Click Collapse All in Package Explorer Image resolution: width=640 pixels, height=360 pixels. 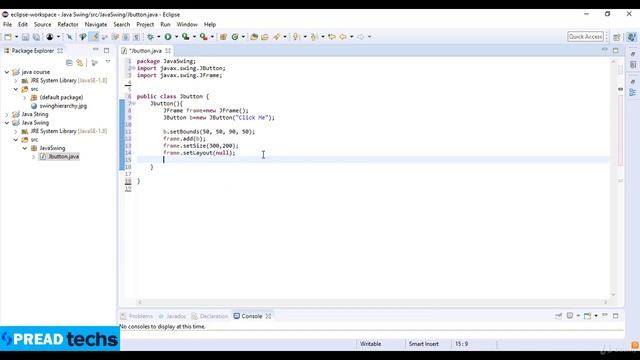pyautogui.click(x=69, y=62)
